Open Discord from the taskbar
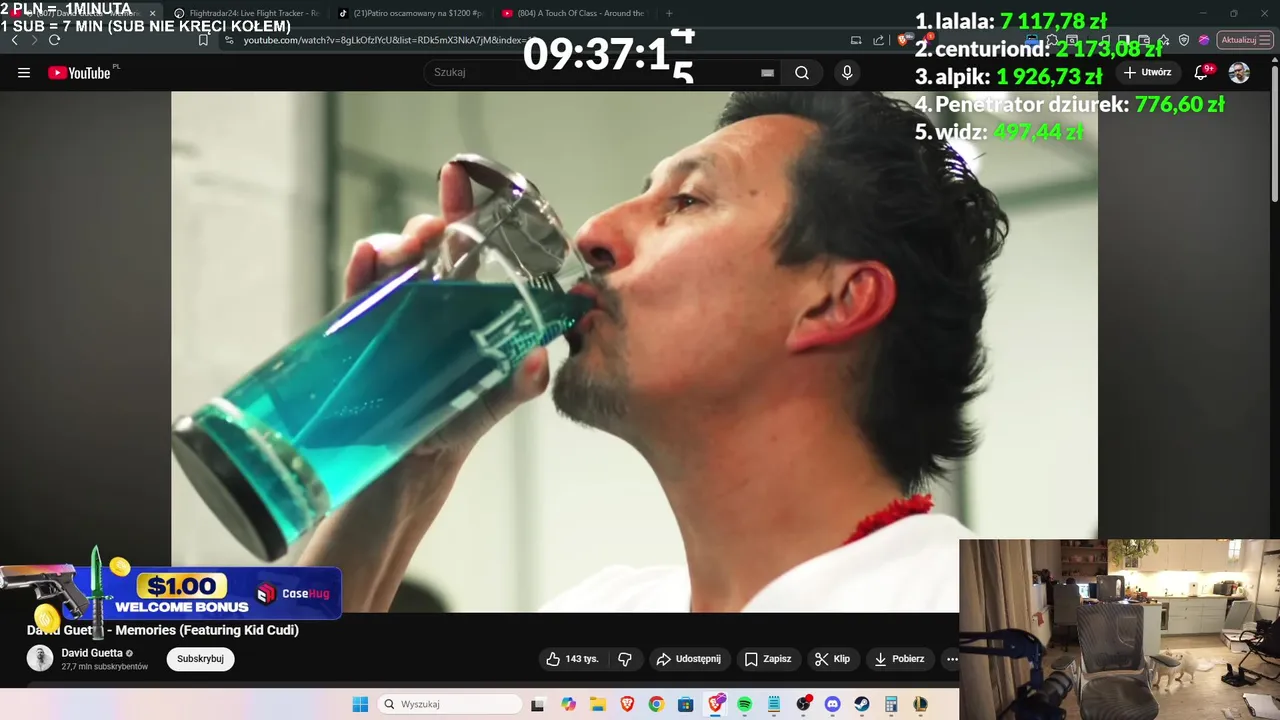1280x720 pixels. (x=832, y=704)
